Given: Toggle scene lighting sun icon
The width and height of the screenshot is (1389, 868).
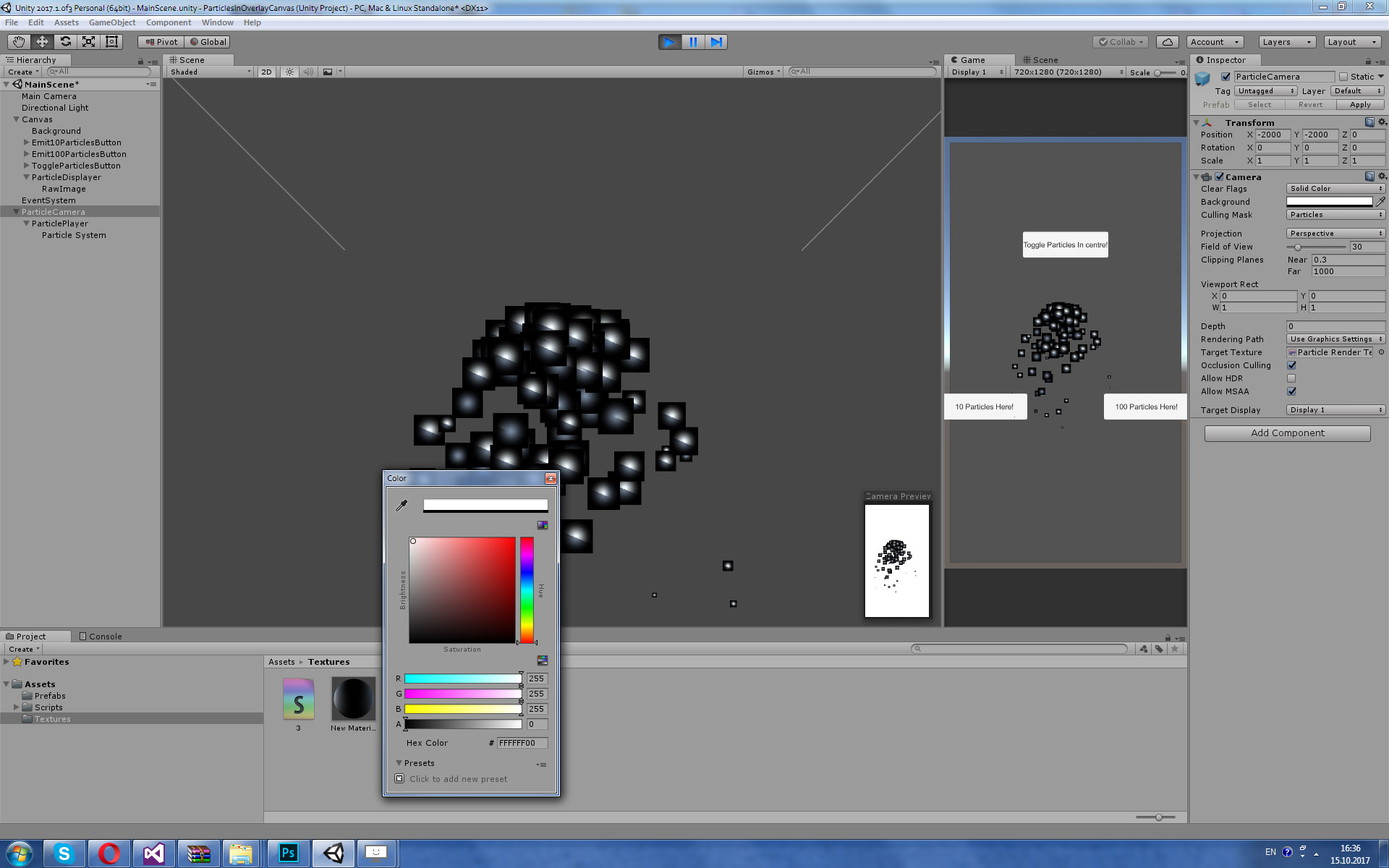Looking at the screenshot, I should pyautogui.click(x=289, y=72).
